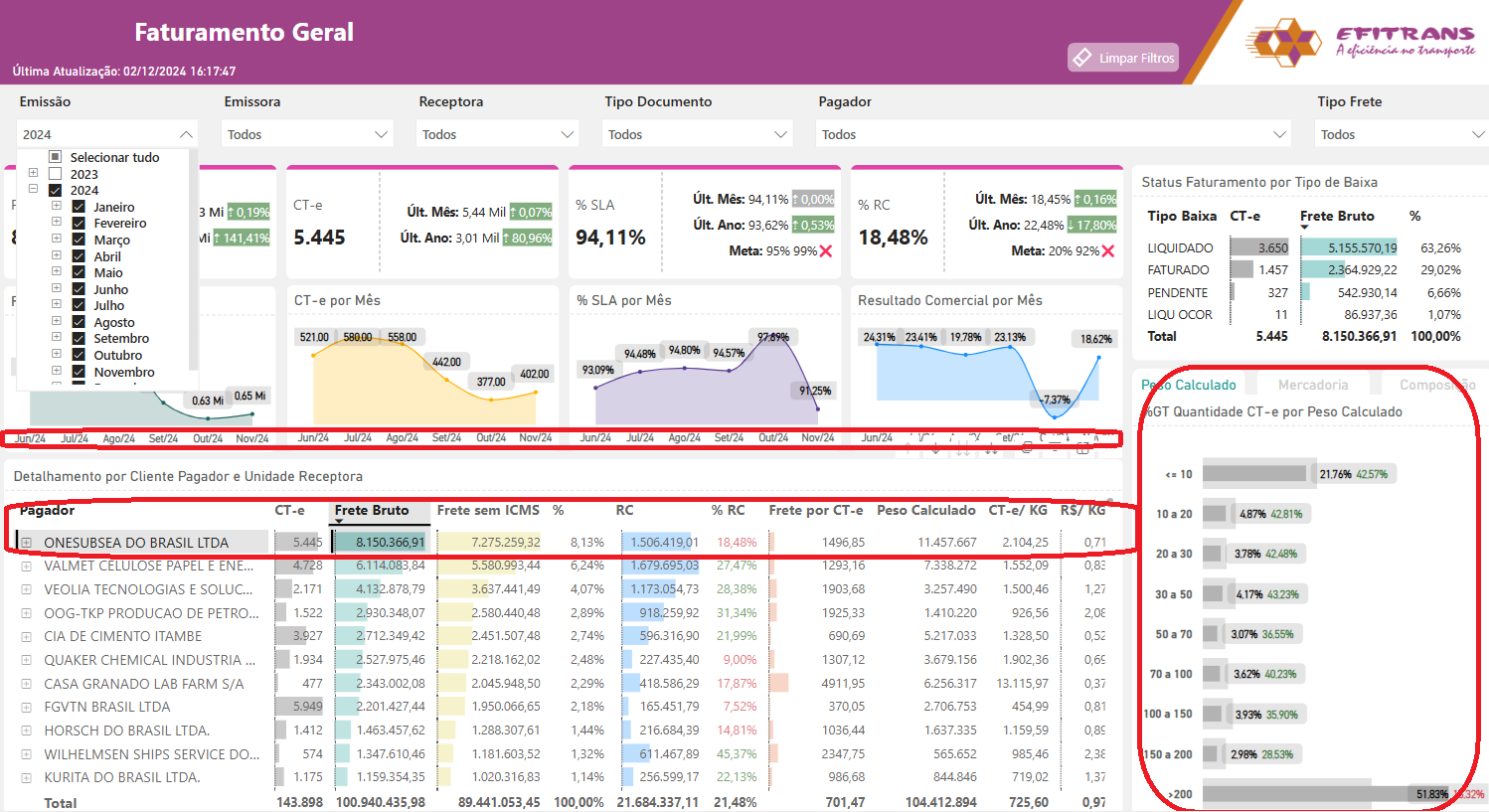Open the Tipo Documento dropdown
The height and width of the screenshot is (812, 1489).
tap(698, 134)
